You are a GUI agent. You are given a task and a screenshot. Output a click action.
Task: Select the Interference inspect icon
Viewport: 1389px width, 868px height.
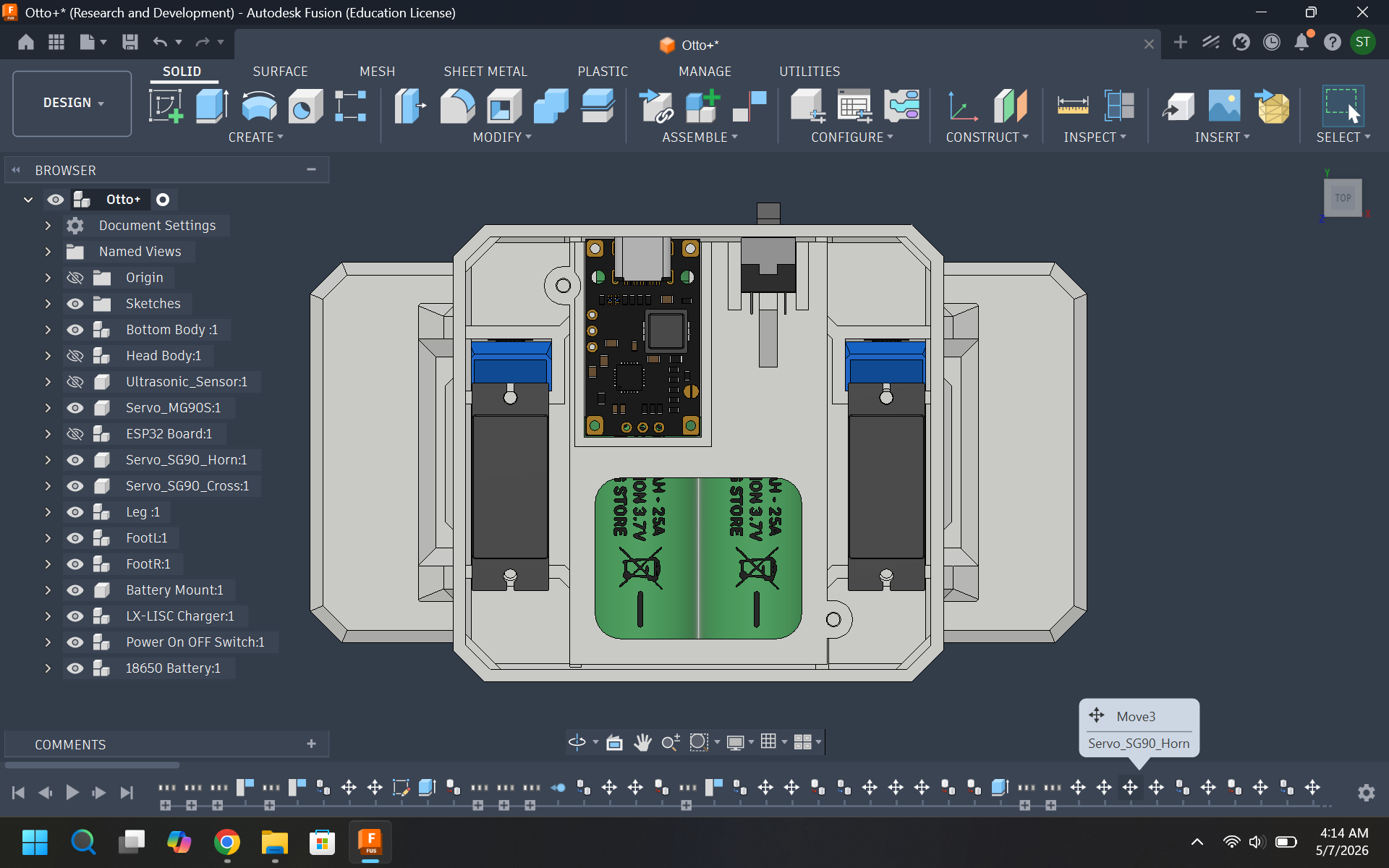[x=1119, y=106]
